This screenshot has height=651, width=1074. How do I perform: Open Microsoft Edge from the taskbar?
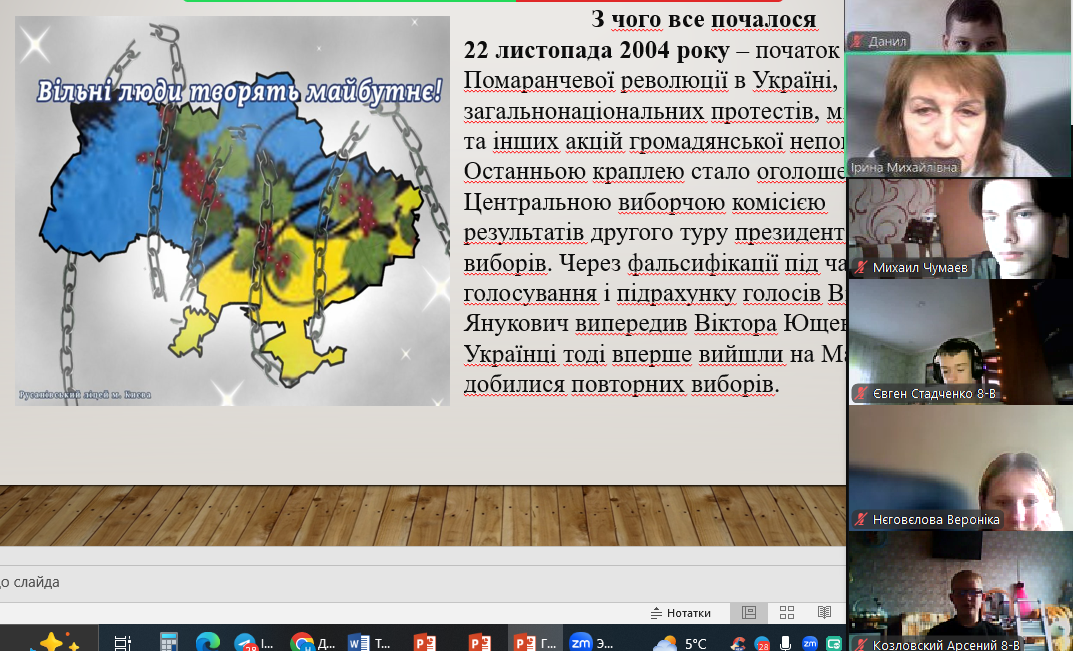coord(207,642)
